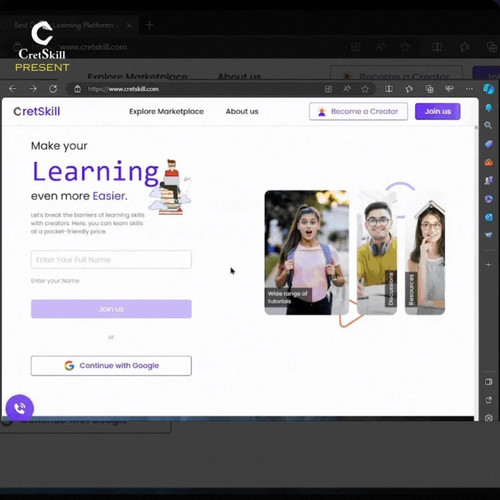This screenshot has height=500, width=500.
Task: Open Explore Marketplace in the navigation
Action: click(166, 111)
